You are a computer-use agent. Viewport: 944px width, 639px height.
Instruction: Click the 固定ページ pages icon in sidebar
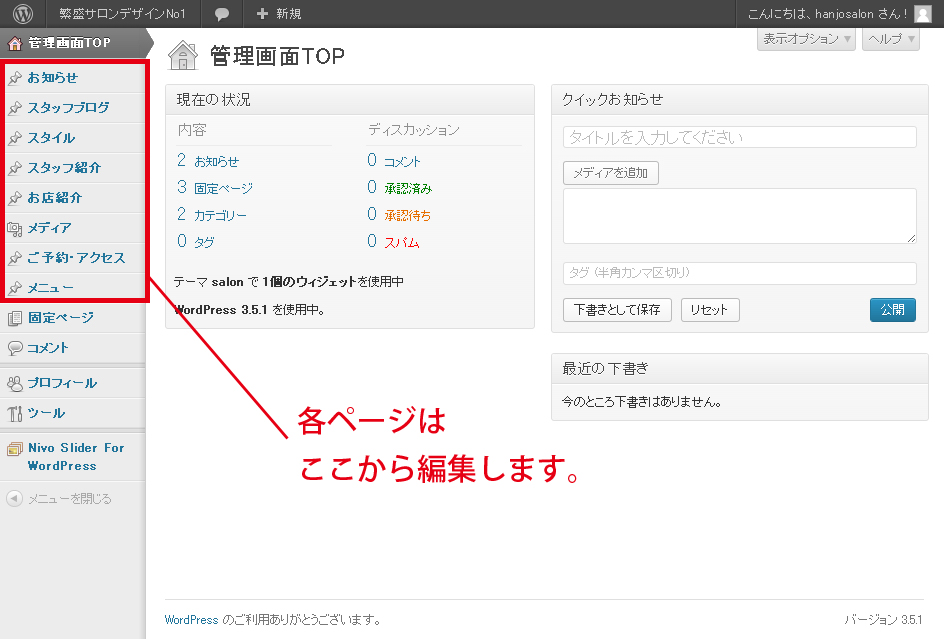15,318
